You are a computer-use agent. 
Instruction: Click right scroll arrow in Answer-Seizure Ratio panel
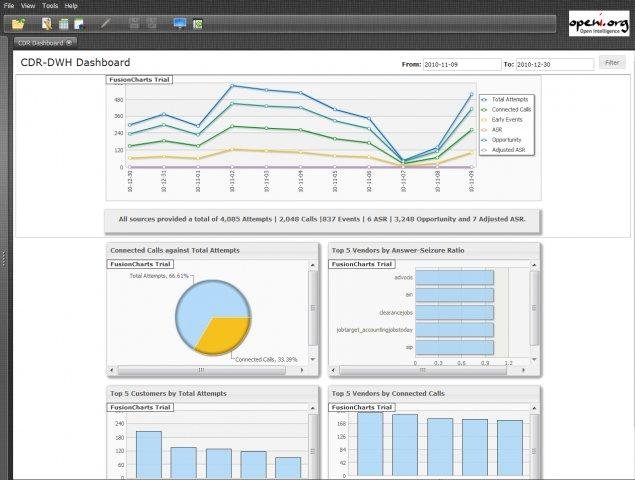click(x=523, y=370)
